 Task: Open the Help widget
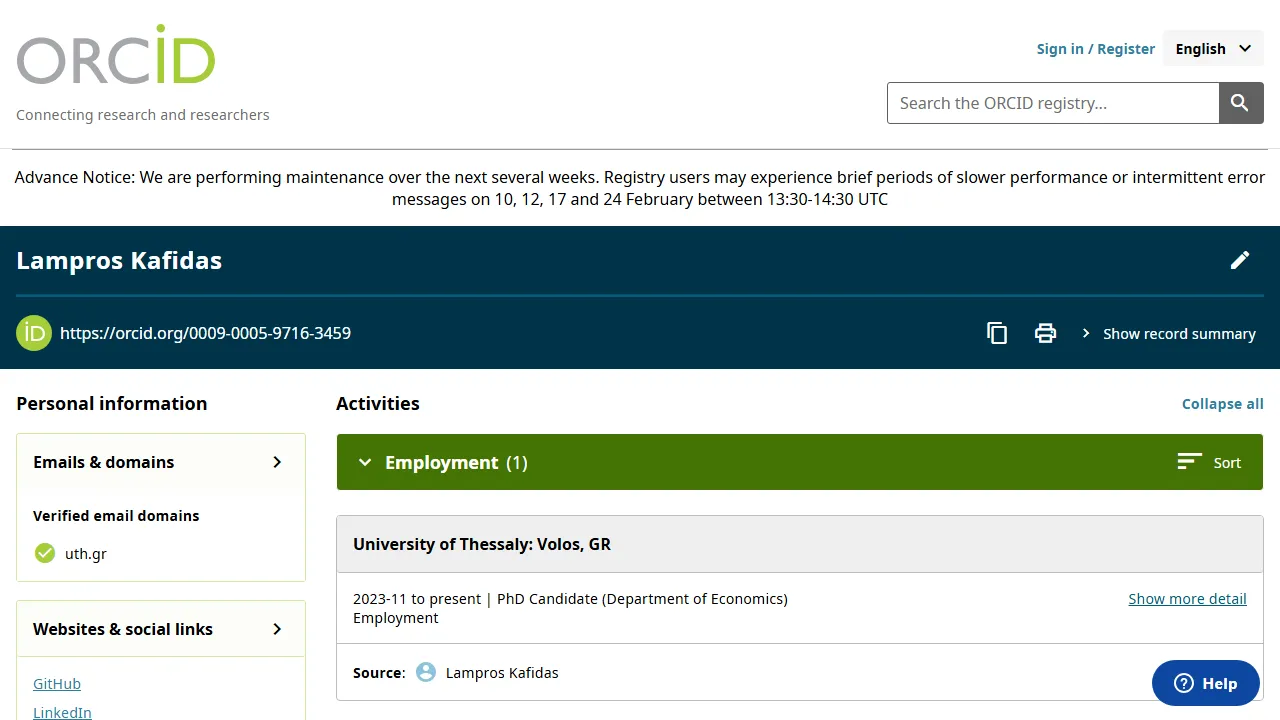tap(1205, 683)
